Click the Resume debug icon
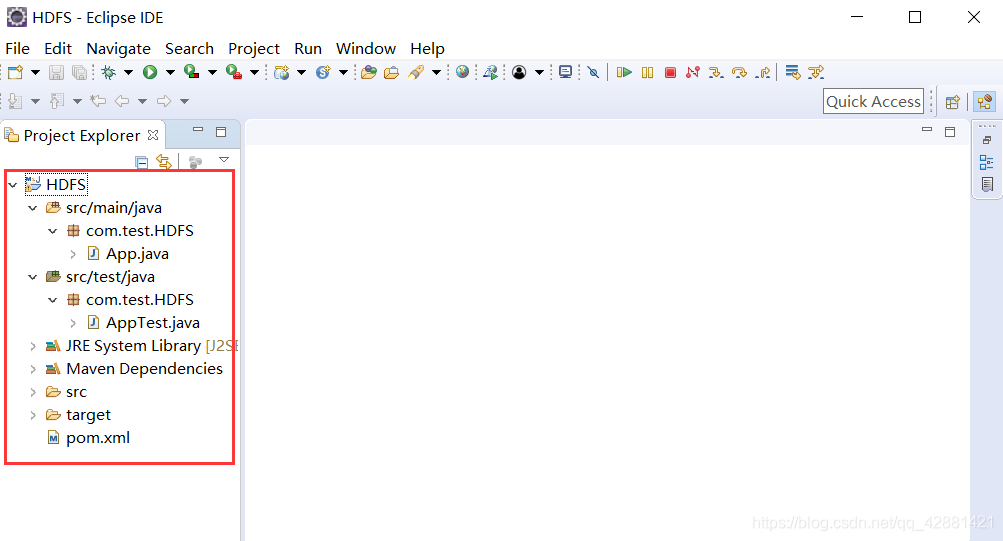The image size is (1003, 541). 624,72
